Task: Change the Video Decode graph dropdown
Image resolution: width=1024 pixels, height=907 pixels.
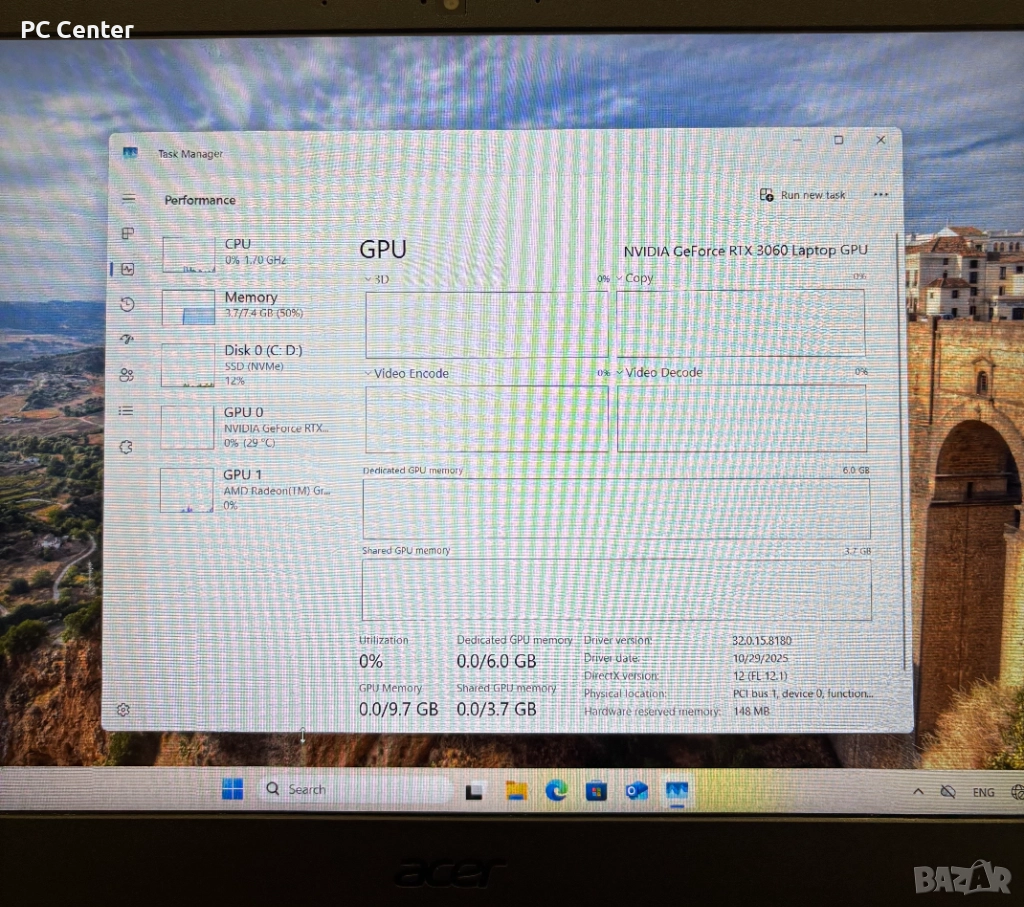Action: (621, 372)
